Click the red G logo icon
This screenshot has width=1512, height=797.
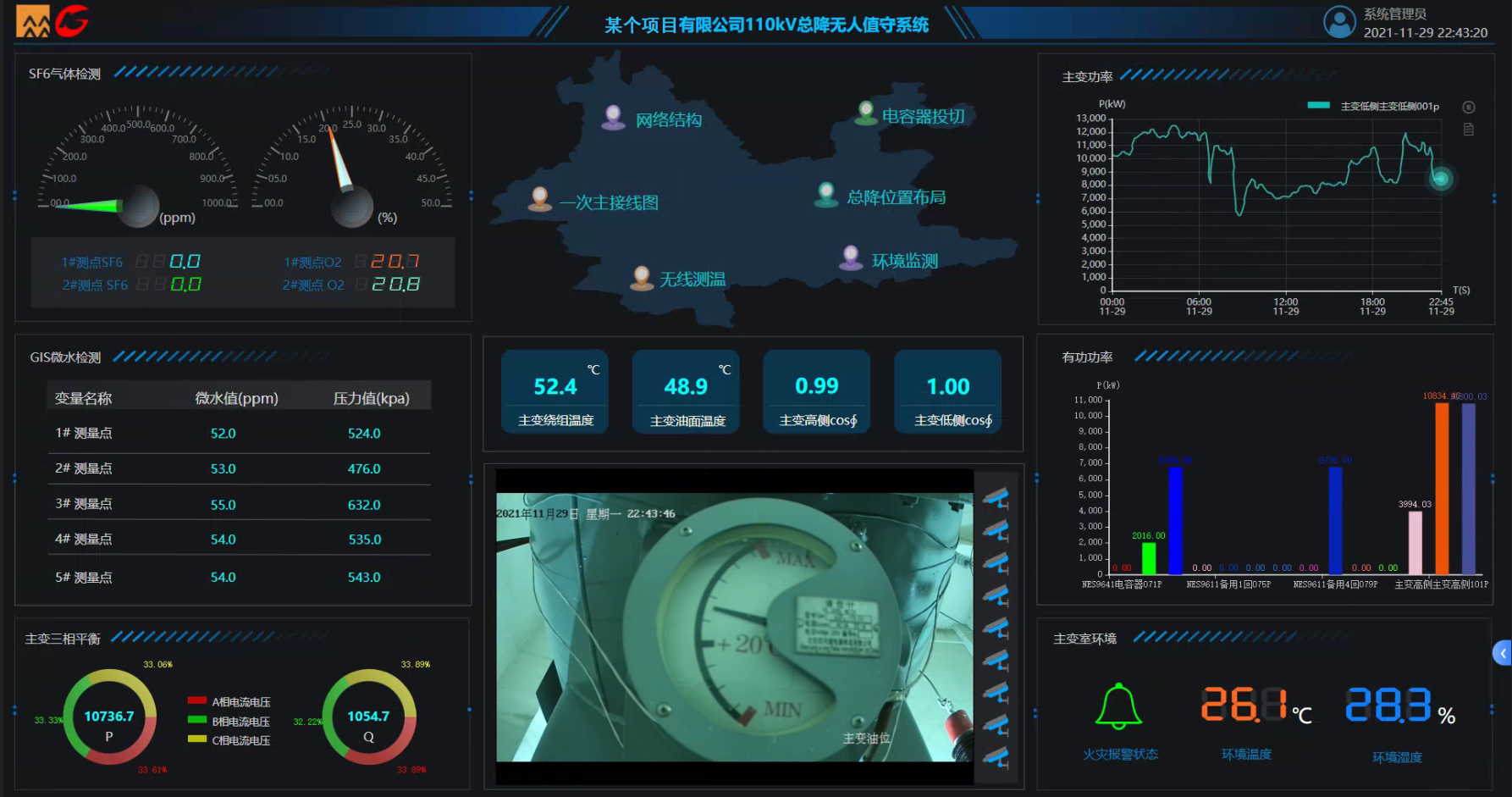[x=72, y=20]
